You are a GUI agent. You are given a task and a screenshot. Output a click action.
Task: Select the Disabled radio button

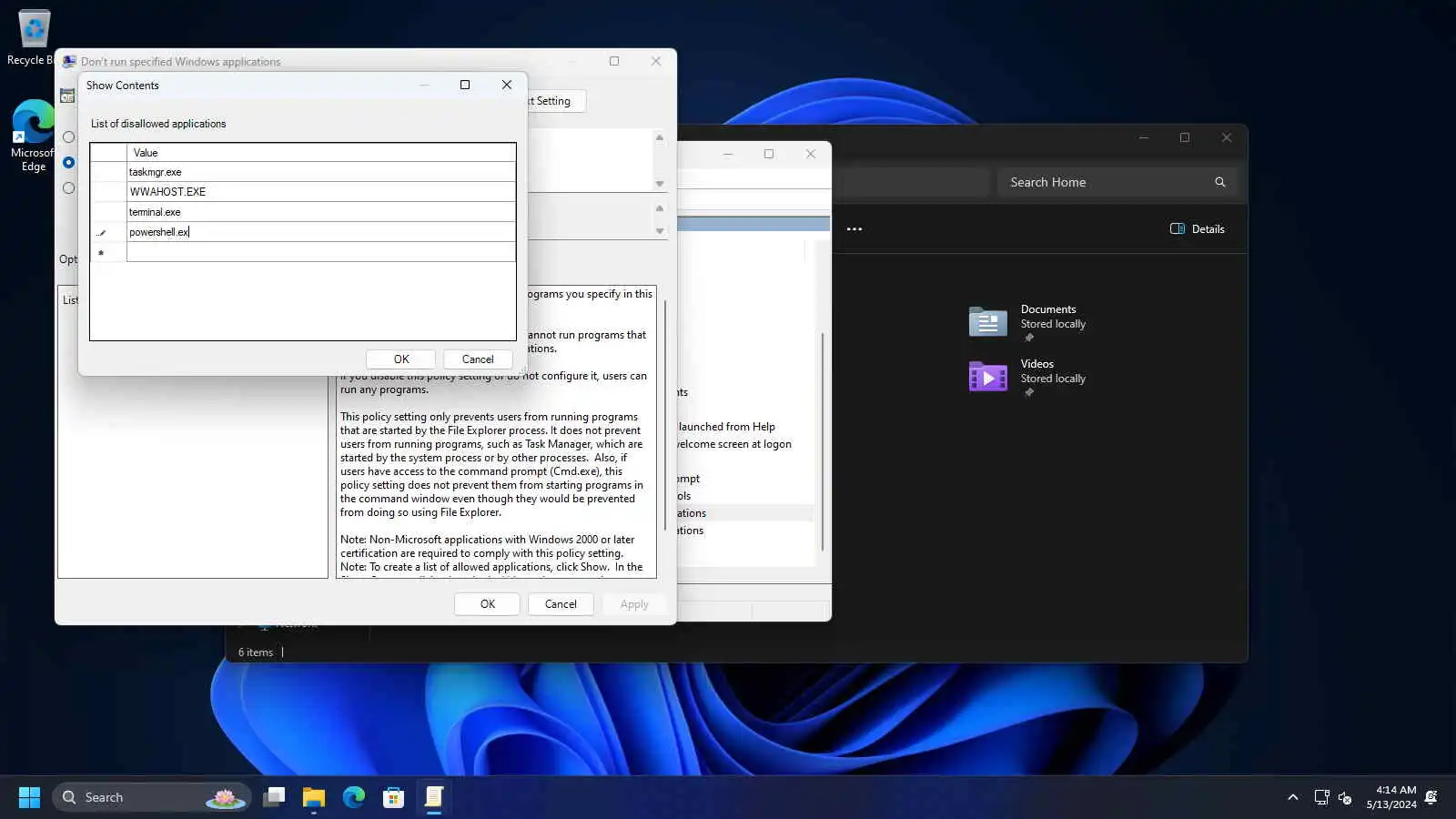pyautogui.click(x=68, y=188)
